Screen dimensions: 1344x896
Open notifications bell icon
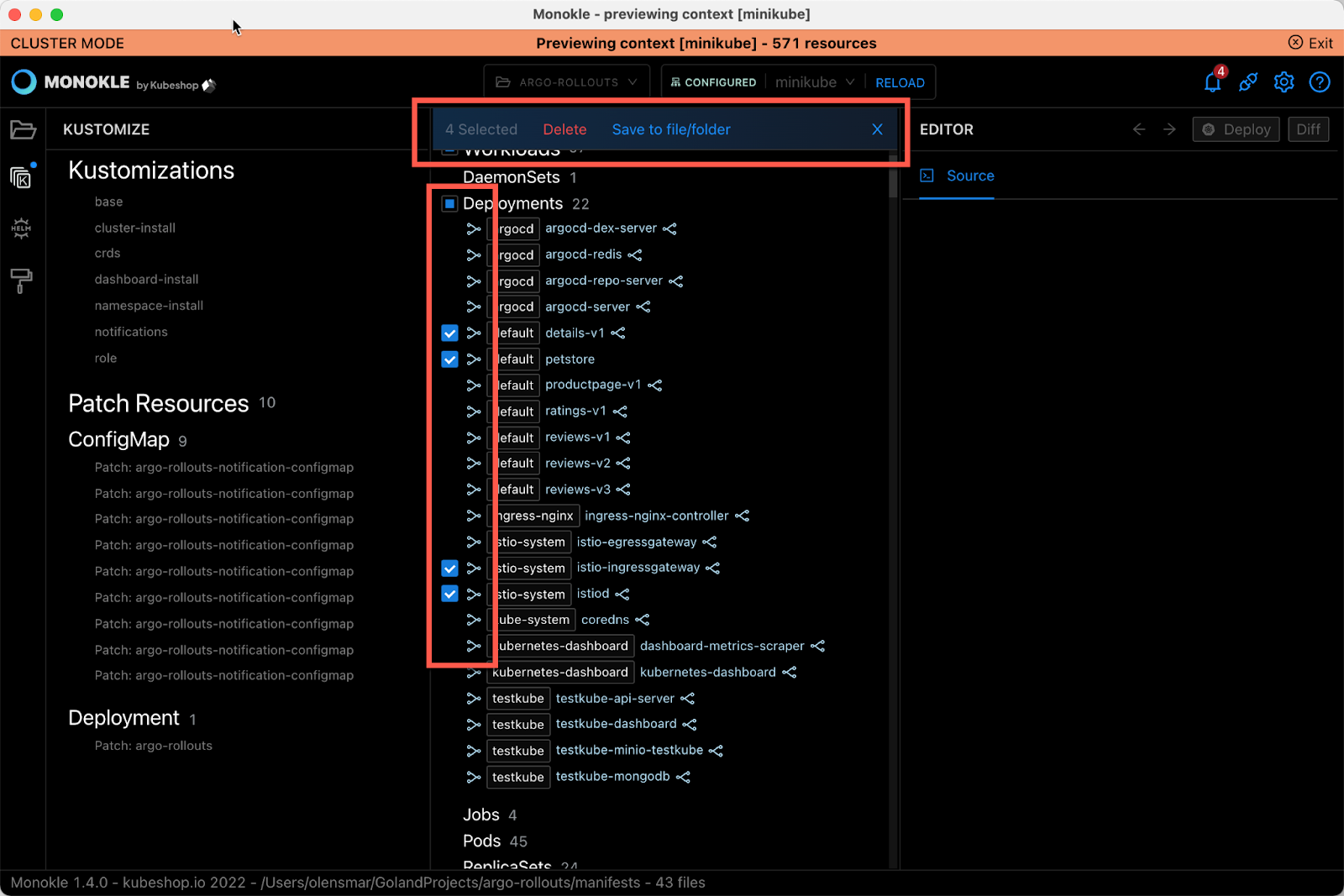click(1212, 81)
